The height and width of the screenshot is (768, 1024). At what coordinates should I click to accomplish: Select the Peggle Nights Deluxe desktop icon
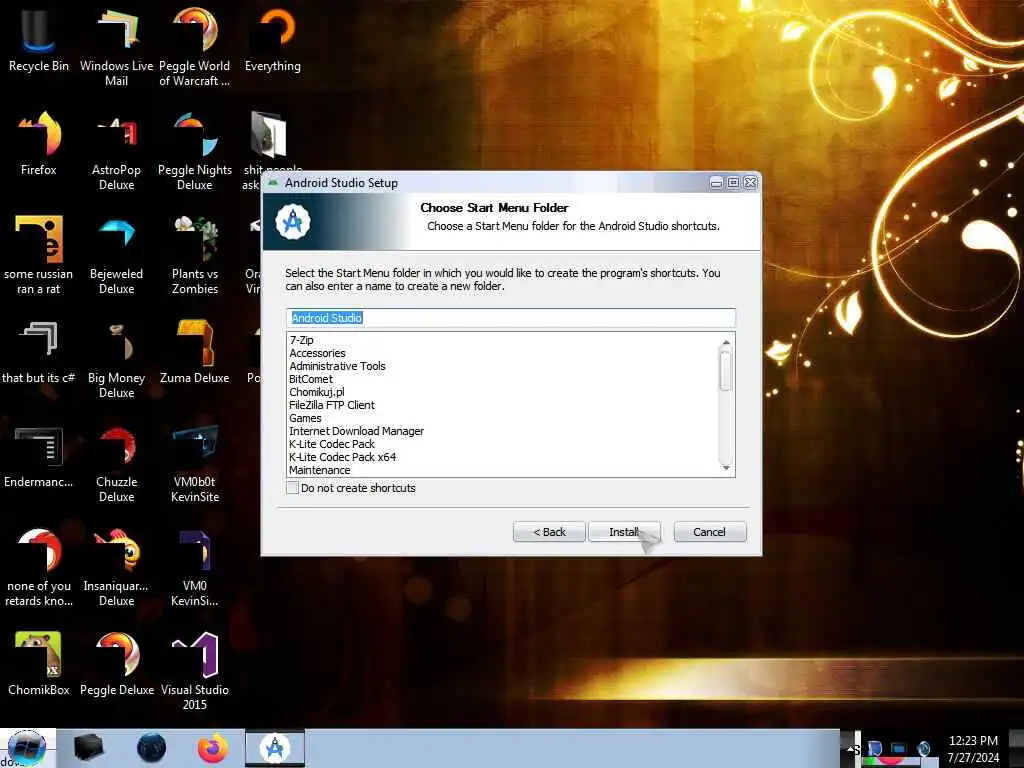(195, 150)
